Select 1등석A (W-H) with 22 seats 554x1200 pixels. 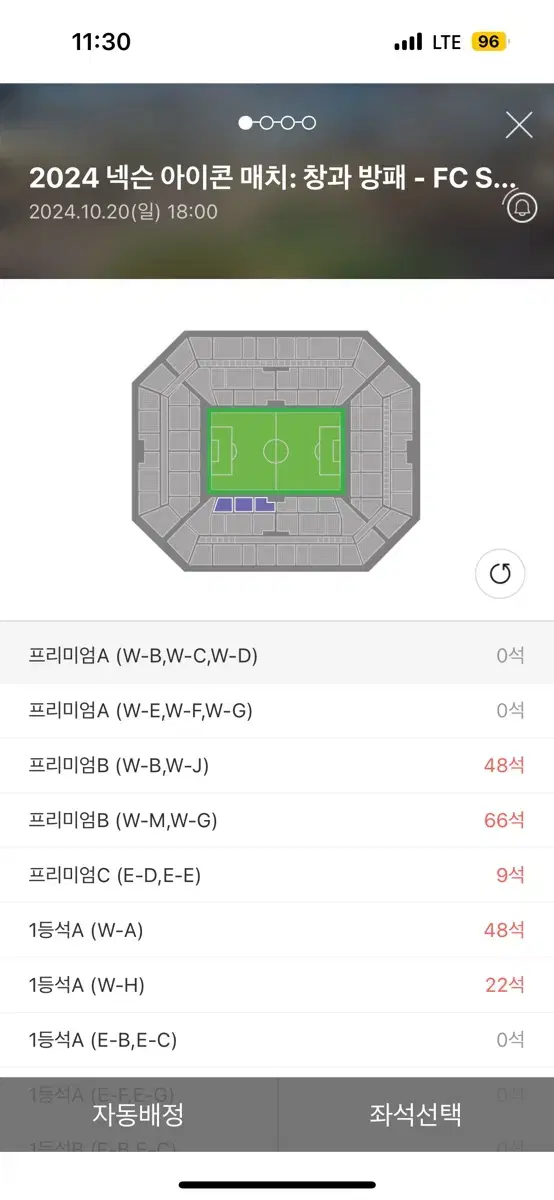click(x=277, y=985)
